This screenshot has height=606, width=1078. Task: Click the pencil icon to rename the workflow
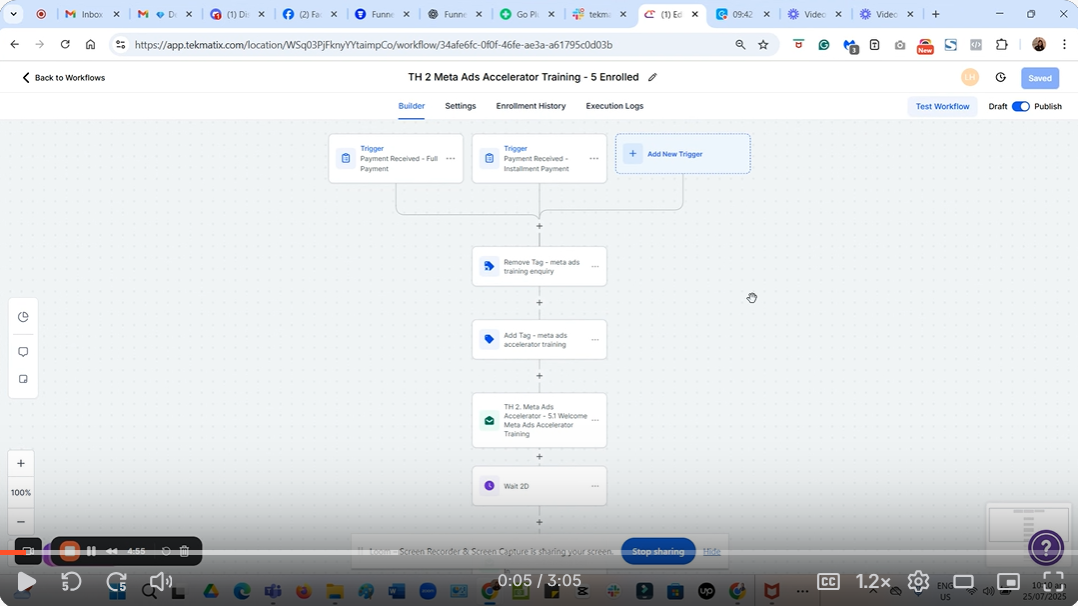[x=652, y=78]
